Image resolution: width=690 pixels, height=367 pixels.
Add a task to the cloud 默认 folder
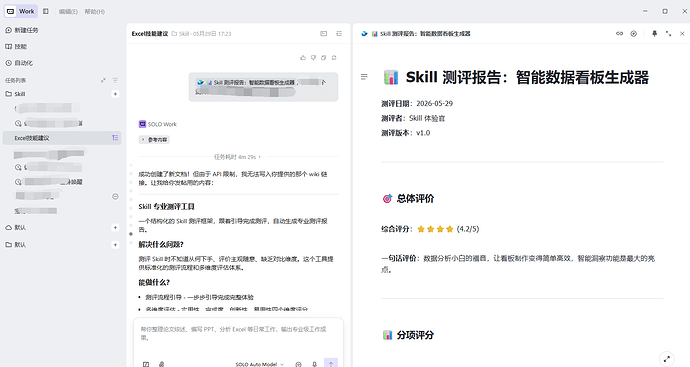(x=115, y=228)
